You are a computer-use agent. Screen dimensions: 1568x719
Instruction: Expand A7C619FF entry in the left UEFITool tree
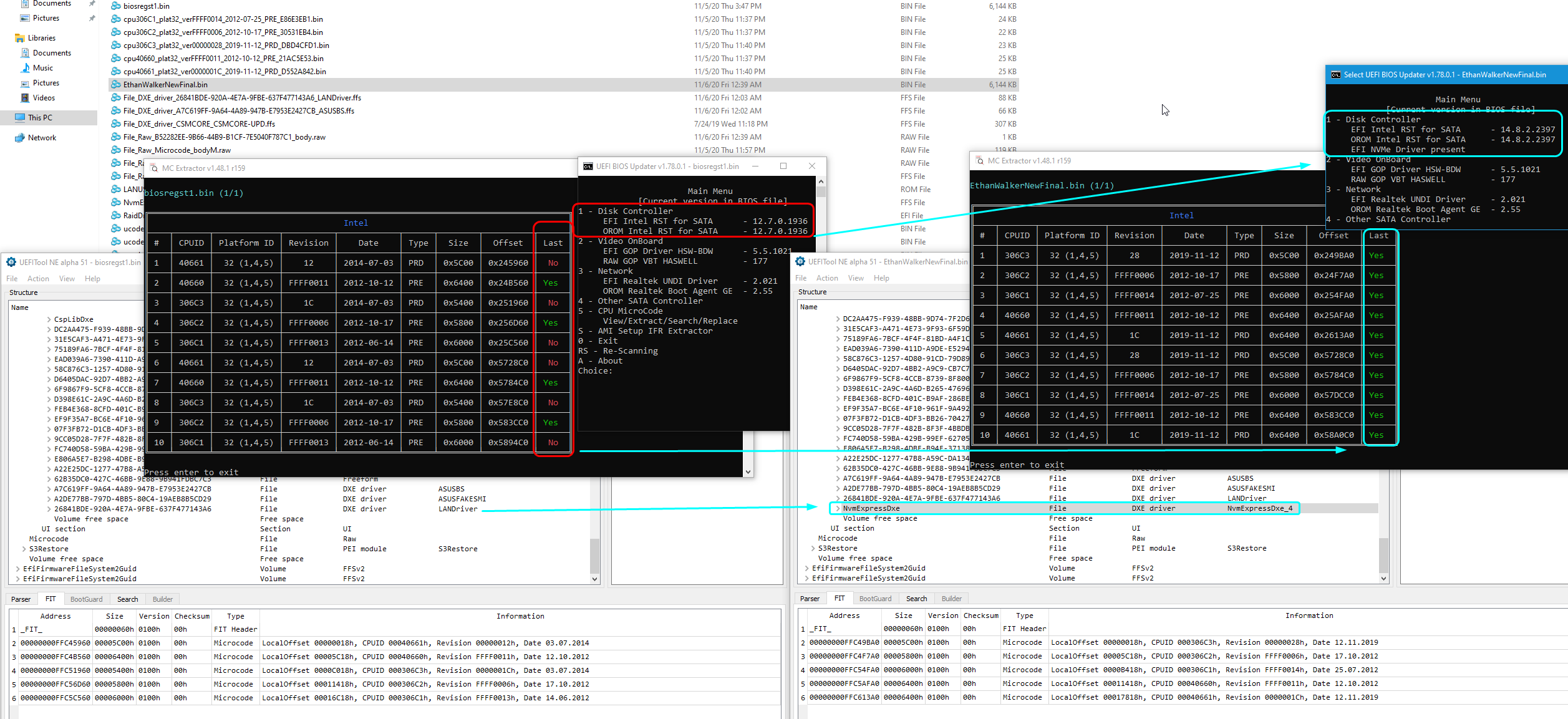(49, 490)
